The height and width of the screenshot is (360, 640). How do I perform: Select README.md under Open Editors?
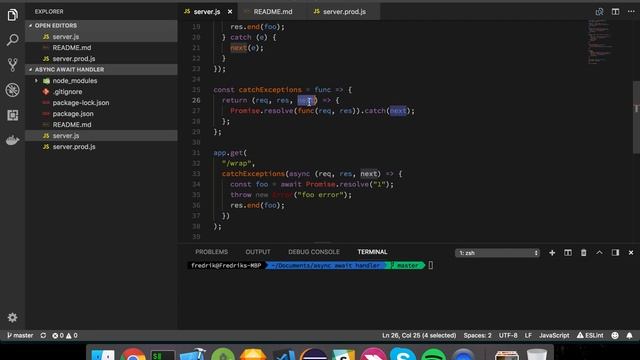102,48
